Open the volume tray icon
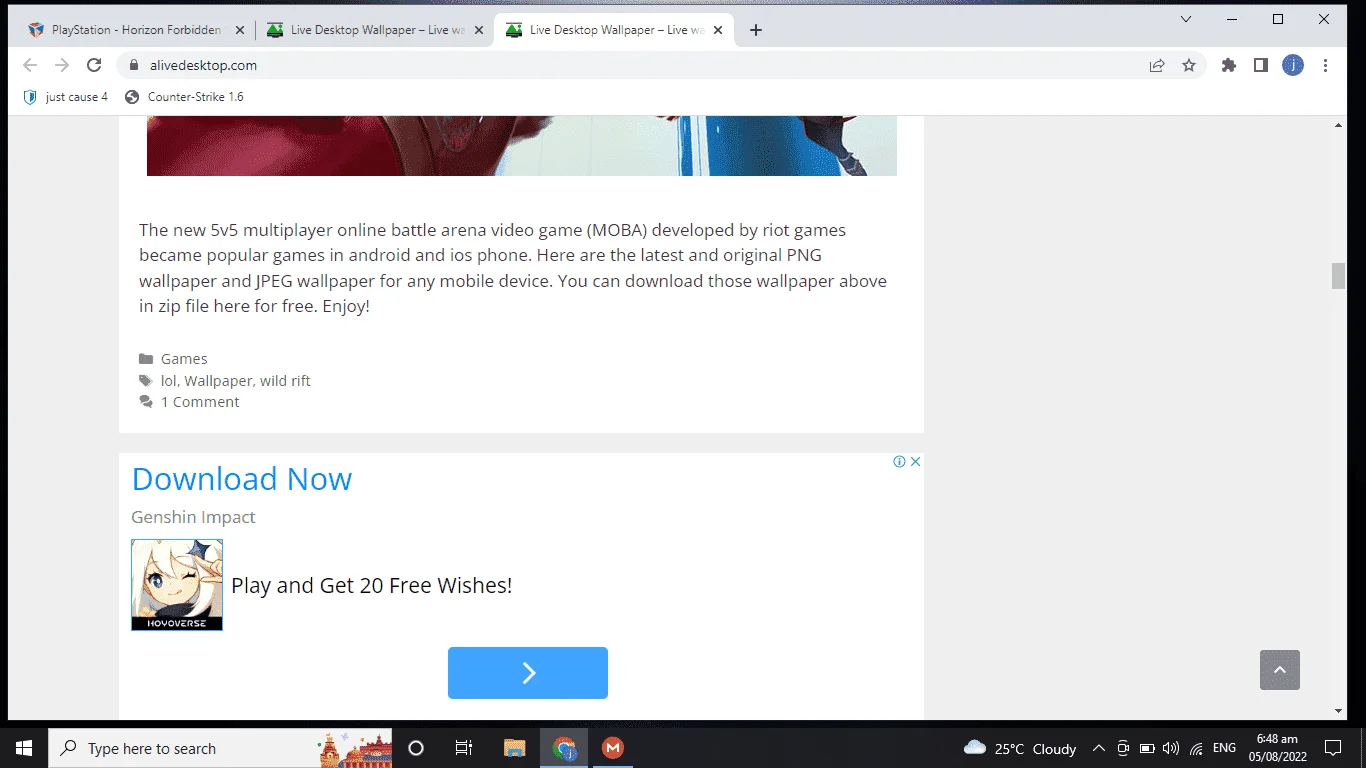This screenshot has width=1366, height=768. point(1171,748)
